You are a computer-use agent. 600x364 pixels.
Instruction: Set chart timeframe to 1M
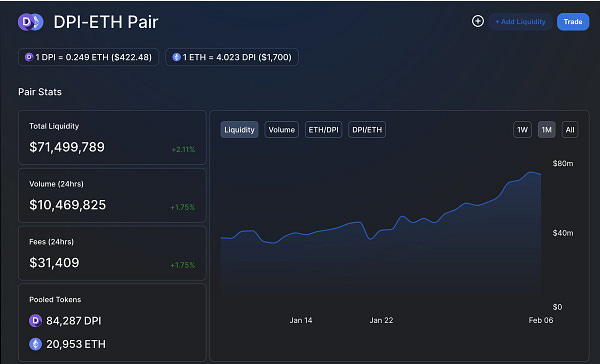[546, 130]
